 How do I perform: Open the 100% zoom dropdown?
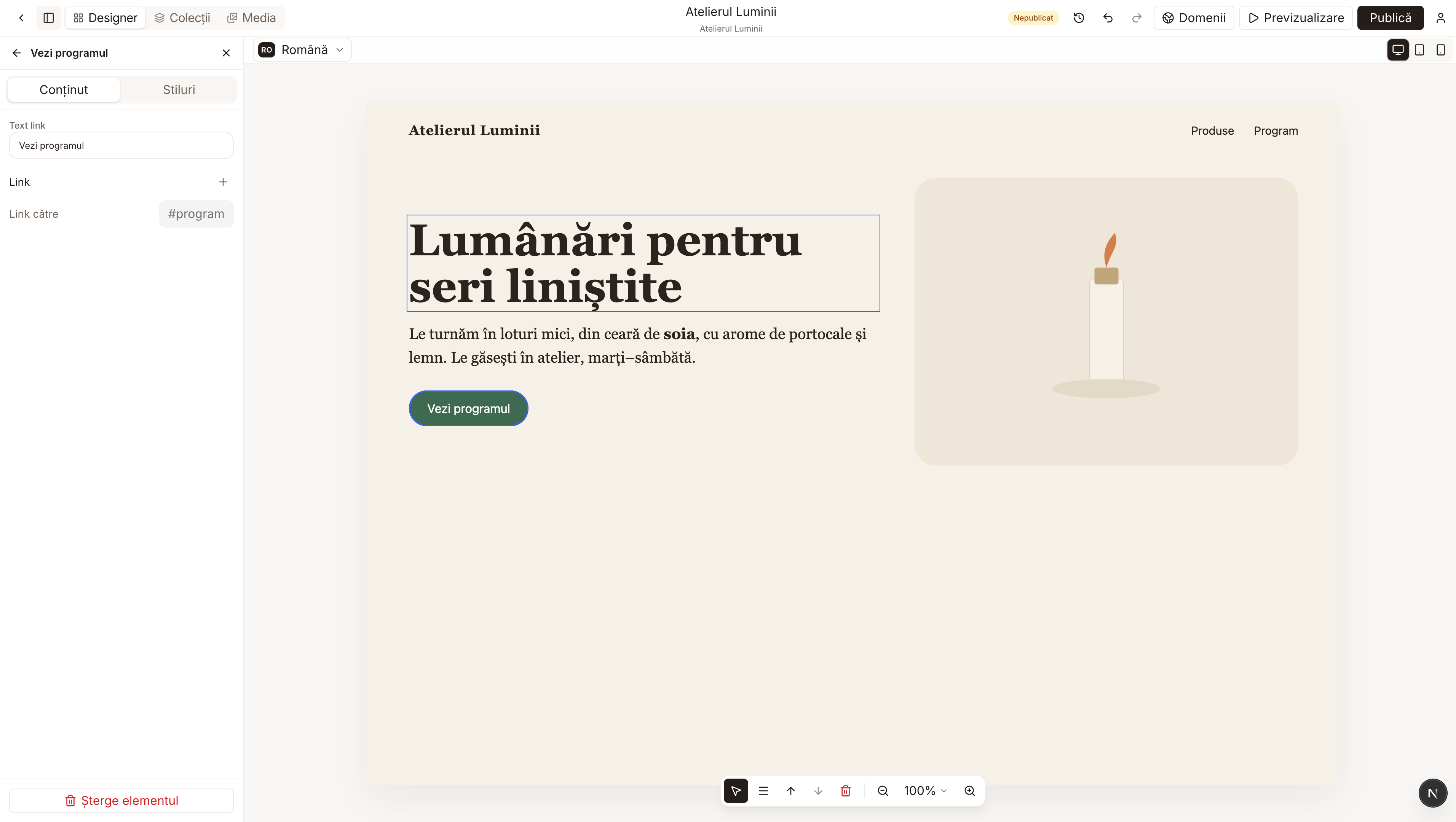(x=925, y=790)
